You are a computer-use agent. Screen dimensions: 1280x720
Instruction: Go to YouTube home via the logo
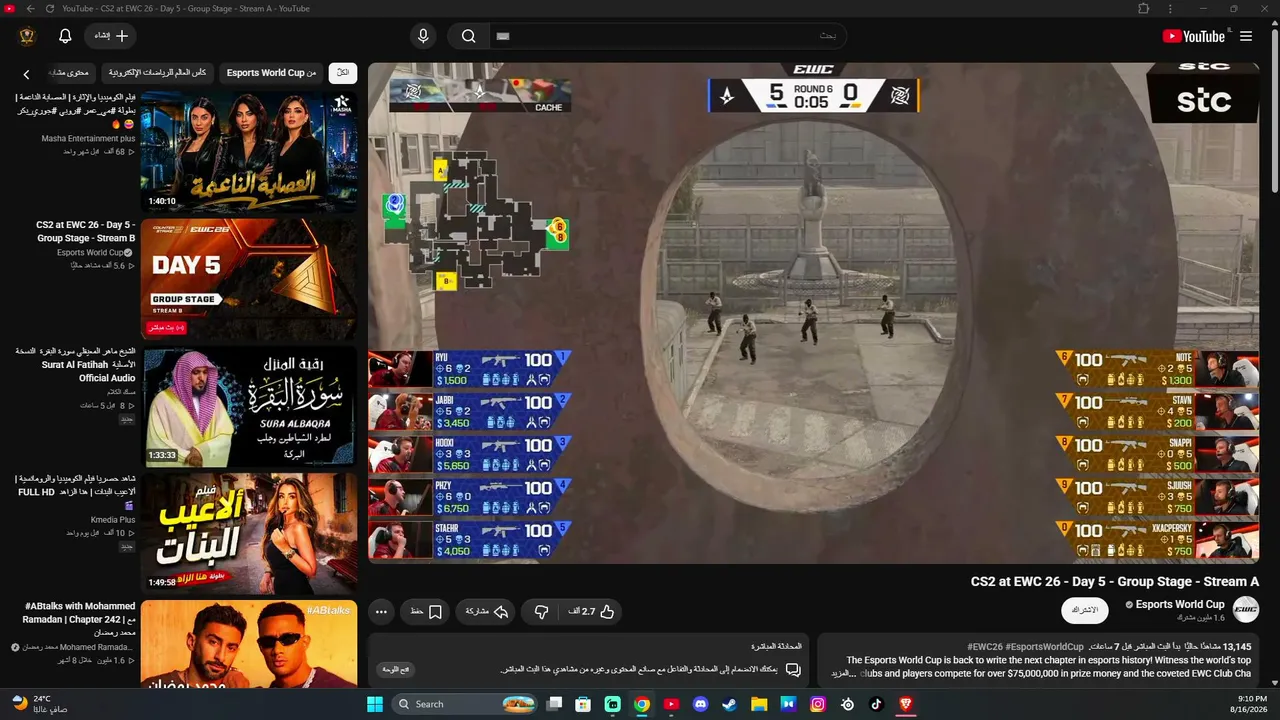[1194, 36]
